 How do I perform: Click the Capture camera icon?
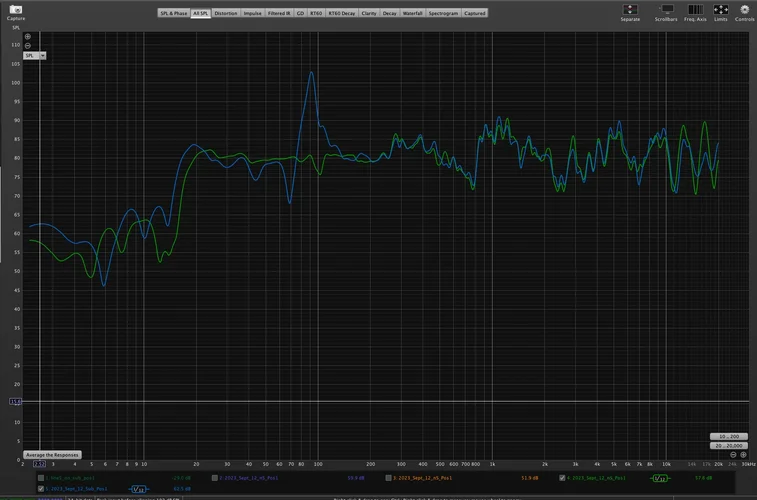click(x=15, y=9)
